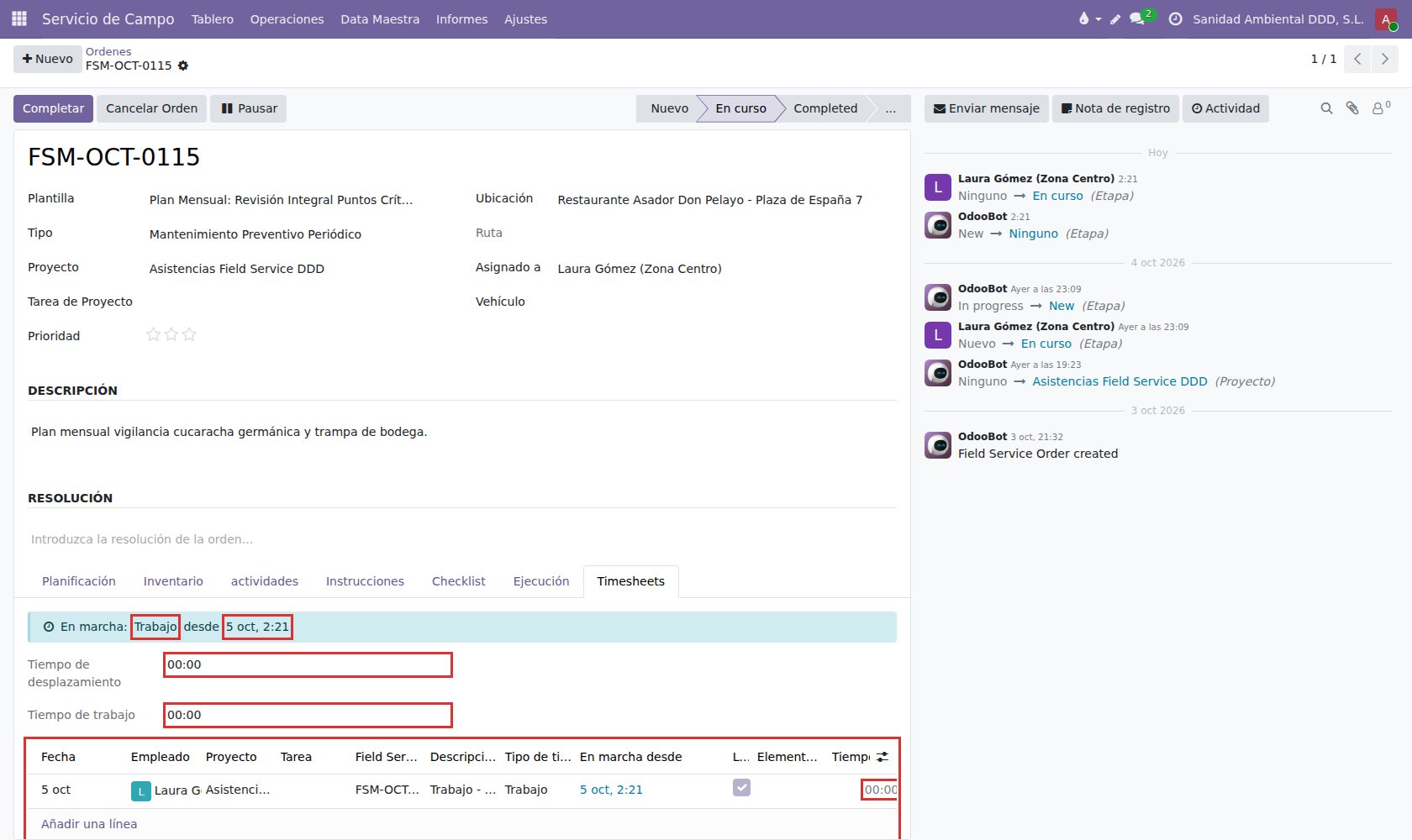The height and width of the screenshot is (840, 1412).
Task: Click the Actividad button
Action: 1225,108
